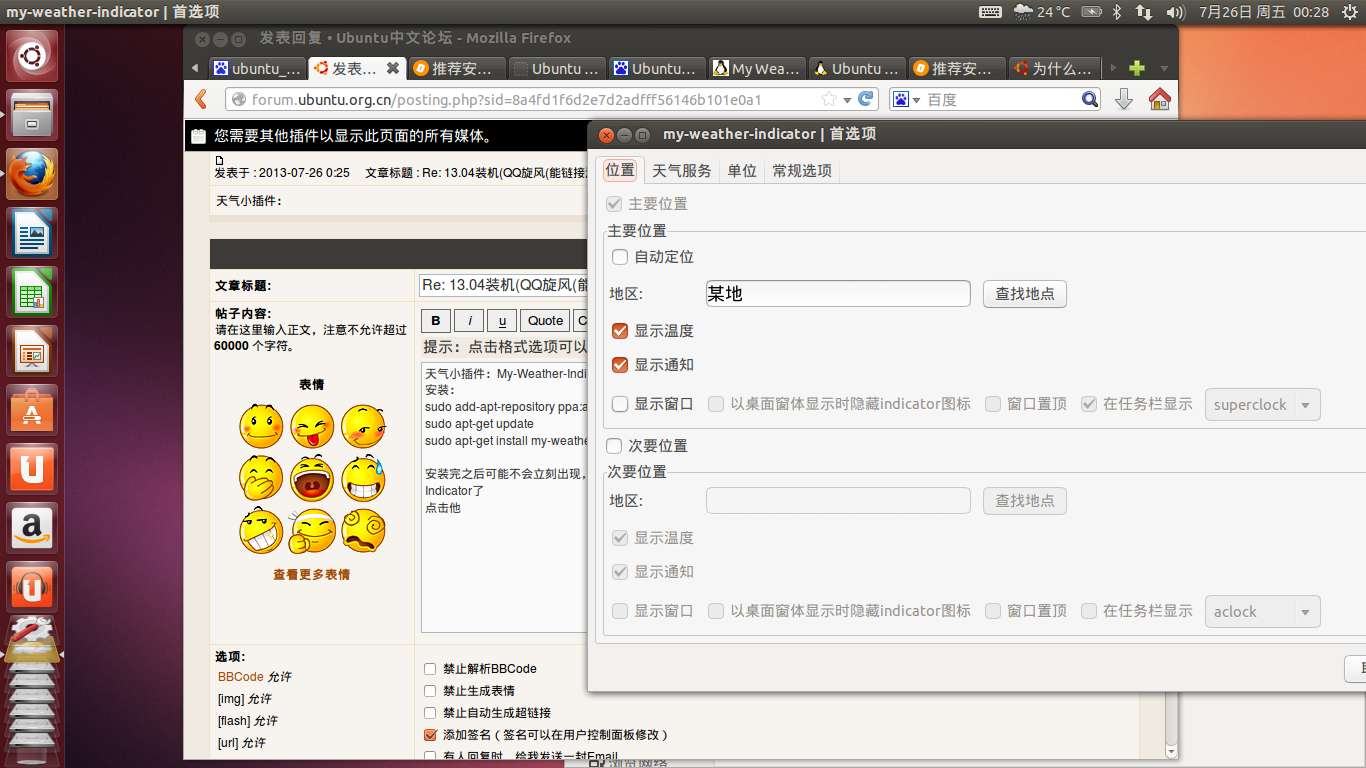Image resolution: width=1366 pixels, height=768 pixels.
Task: Open the 查看更多表情 link
Action: pyautogui.click(x=312, y=575)
